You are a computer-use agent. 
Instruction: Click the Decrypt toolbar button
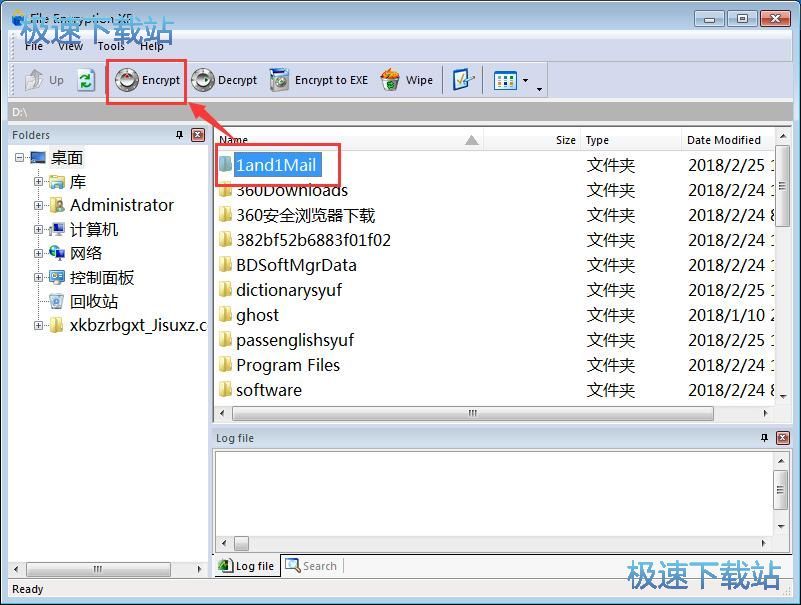point(225,80)
